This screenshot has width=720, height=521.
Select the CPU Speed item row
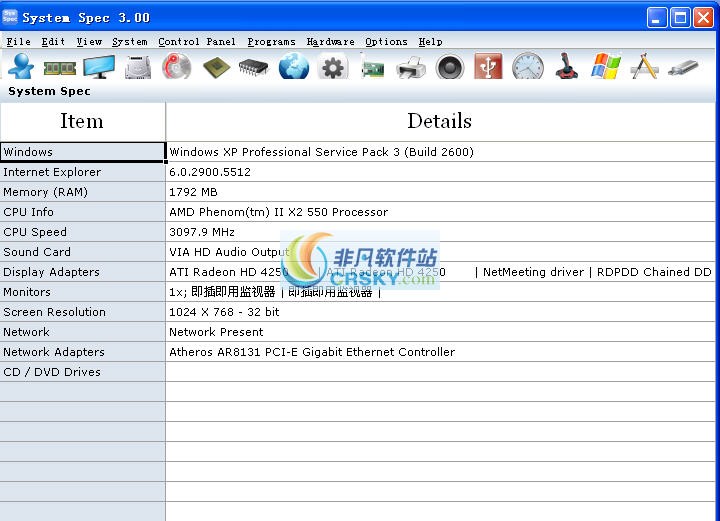(83, 232)
